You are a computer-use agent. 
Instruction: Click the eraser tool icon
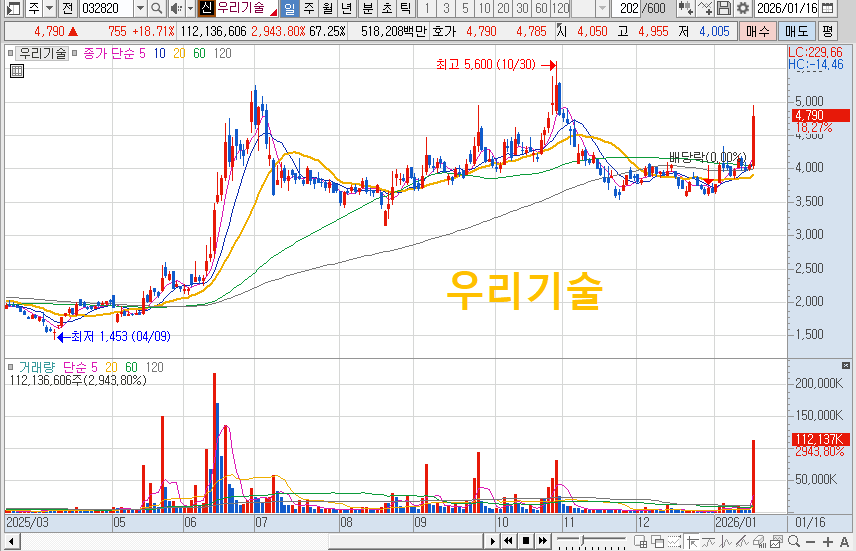(x=759, y=541)
